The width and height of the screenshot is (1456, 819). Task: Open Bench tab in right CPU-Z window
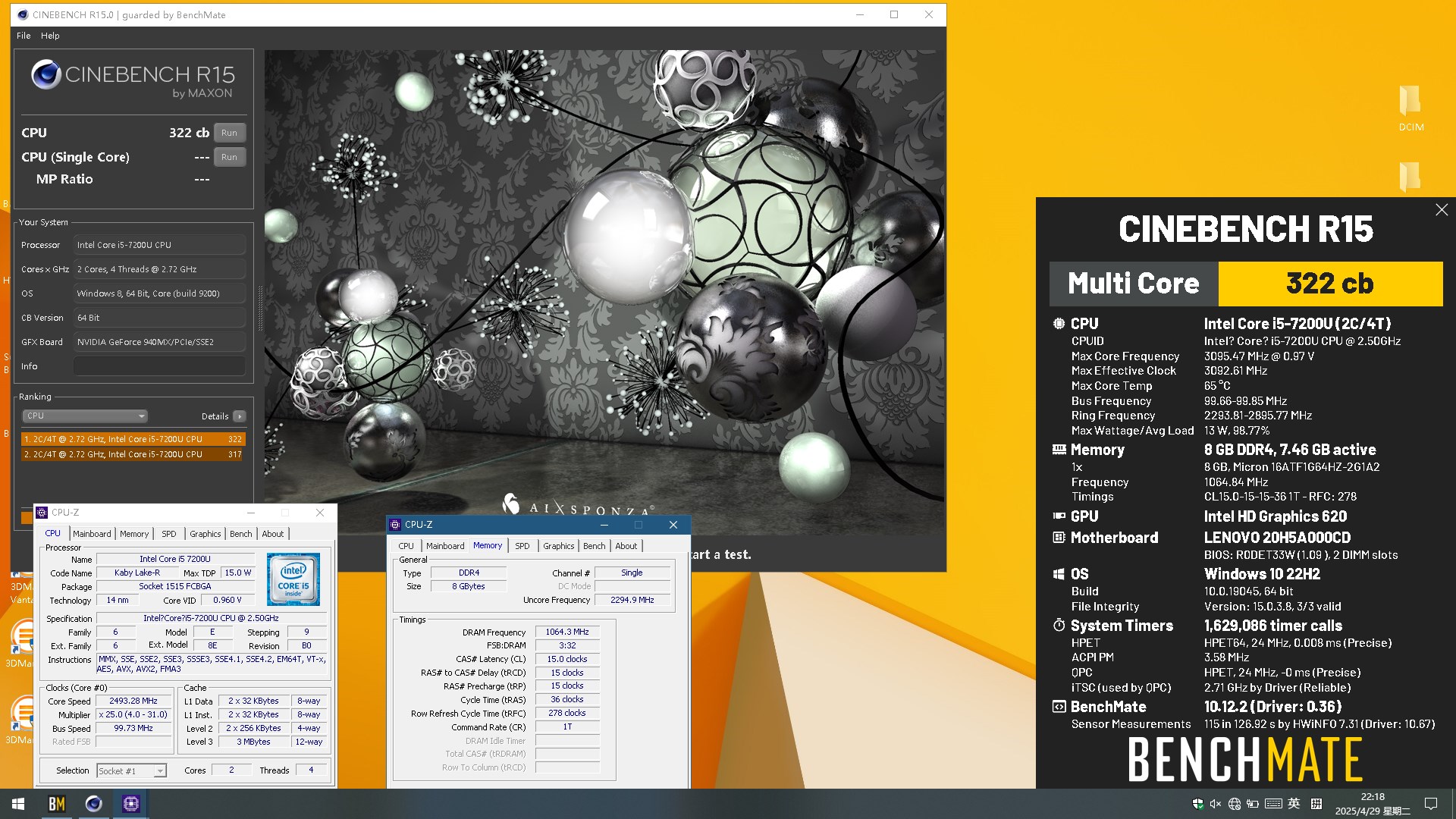595,546
